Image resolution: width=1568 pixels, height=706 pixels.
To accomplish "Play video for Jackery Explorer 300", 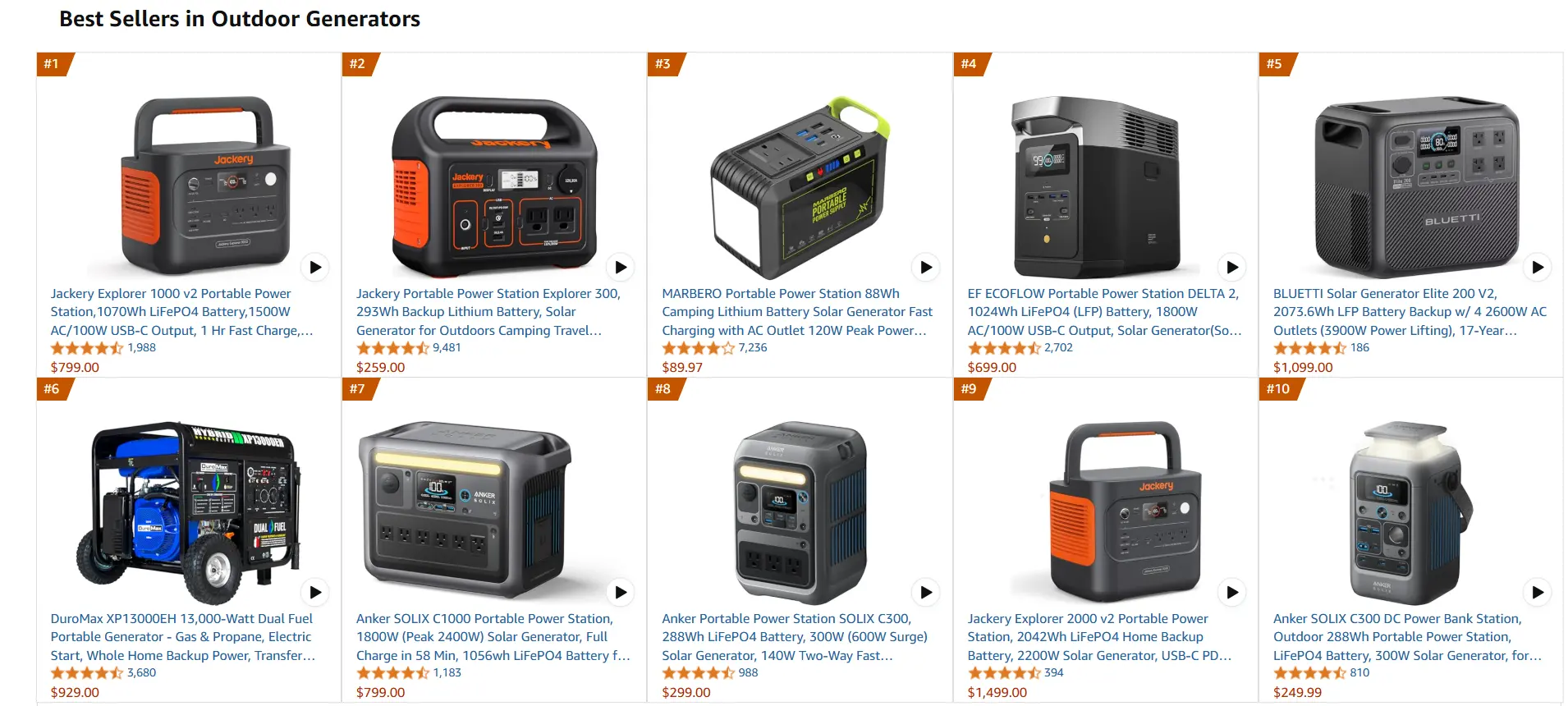I will coord(621,267).
